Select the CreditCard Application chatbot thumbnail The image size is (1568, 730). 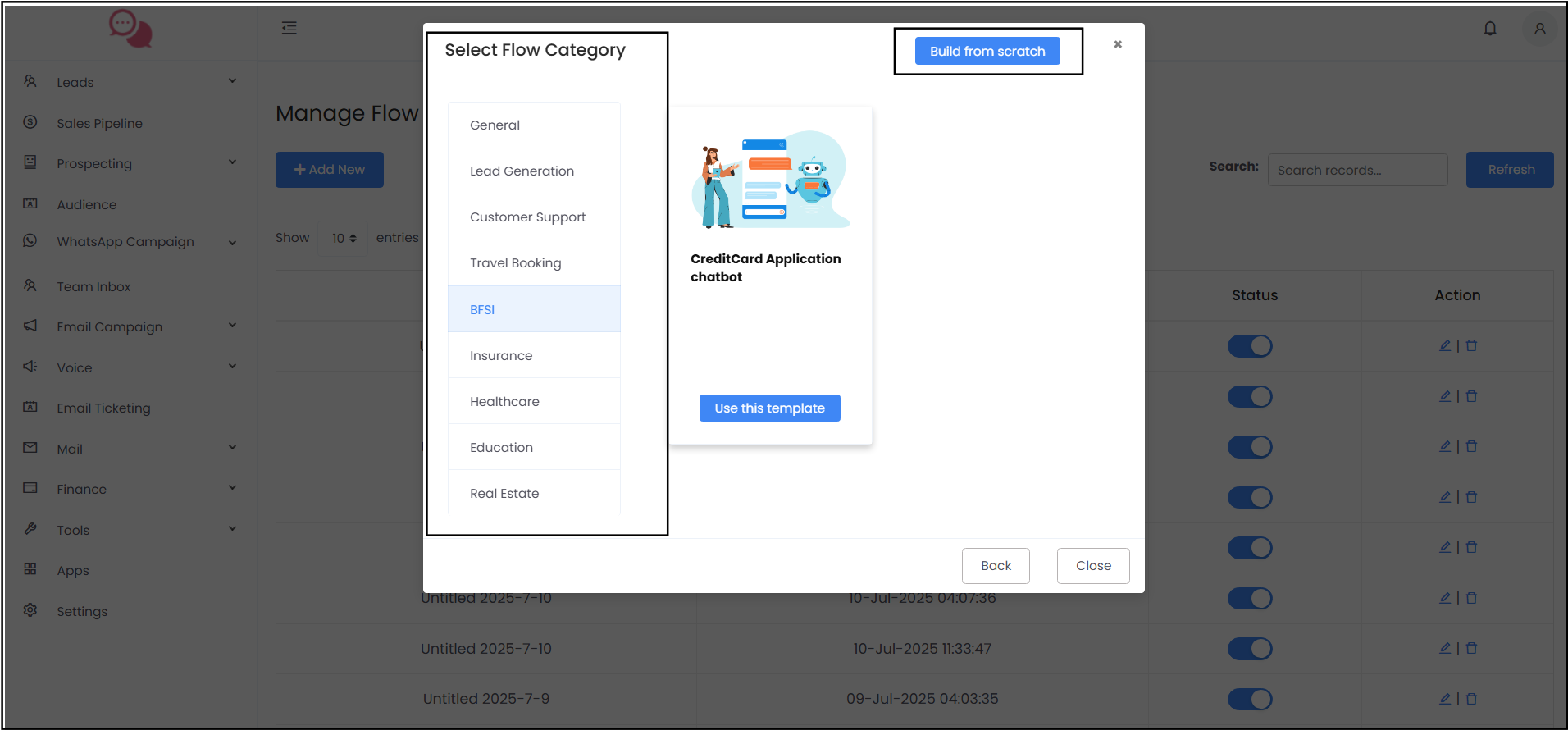[x=770, y=180]
